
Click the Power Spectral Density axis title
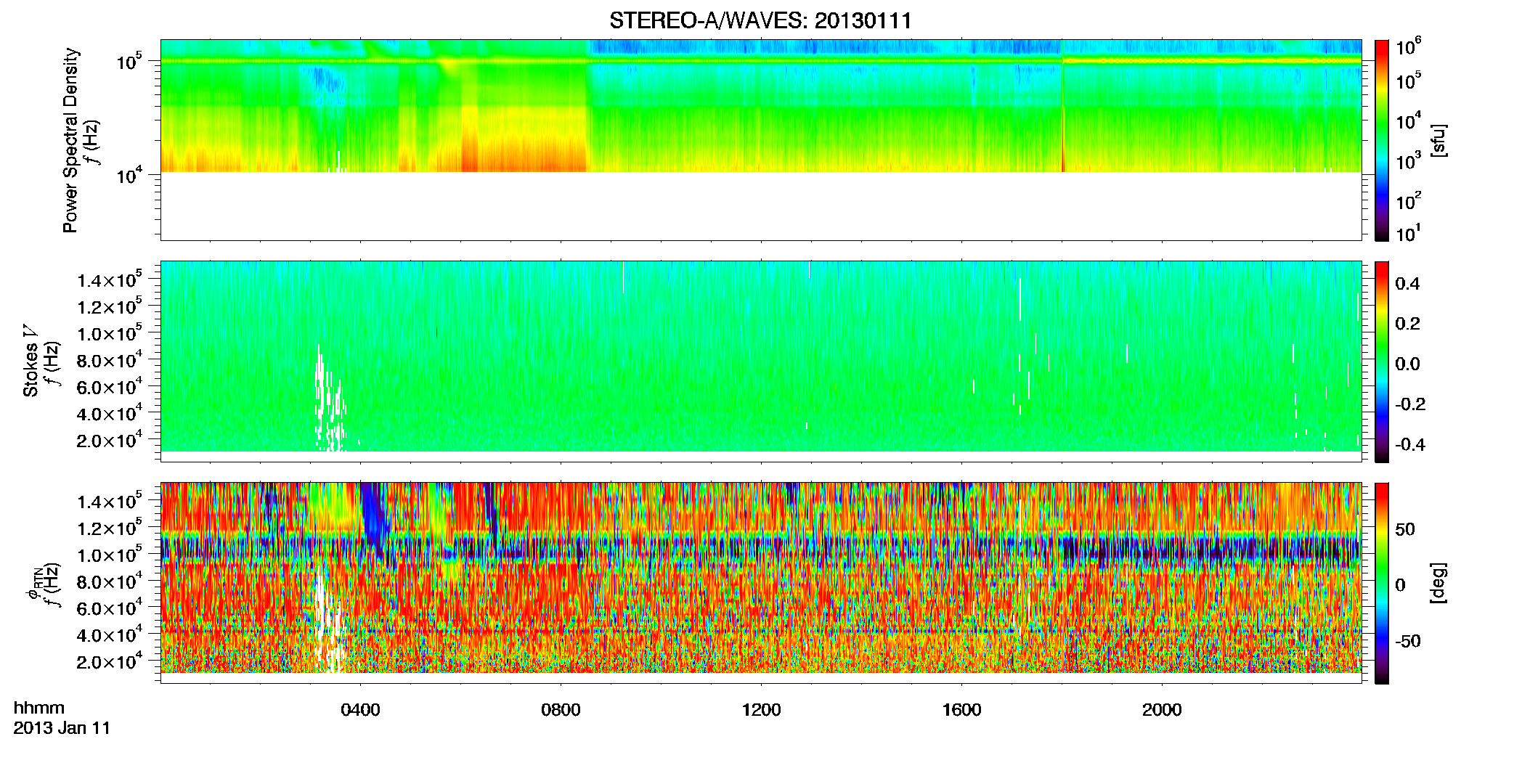70,140
